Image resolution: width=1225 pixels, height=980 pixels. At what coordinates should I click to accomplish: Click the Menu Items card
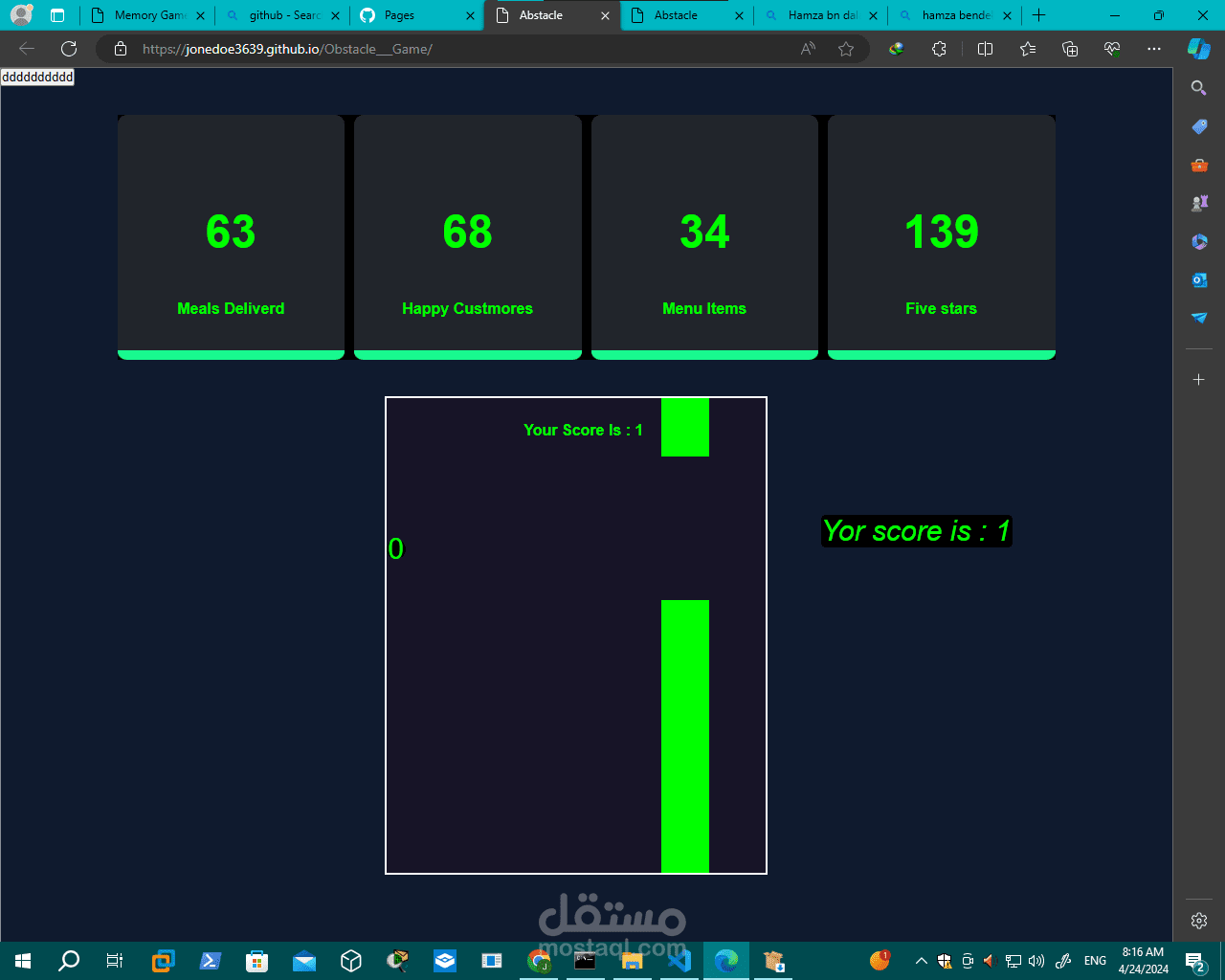[704, 237]
